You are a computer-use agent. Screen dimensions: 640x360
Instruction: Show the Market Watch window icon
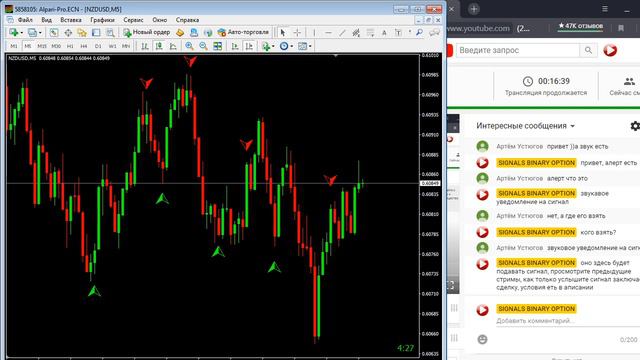tap(54, 33)
